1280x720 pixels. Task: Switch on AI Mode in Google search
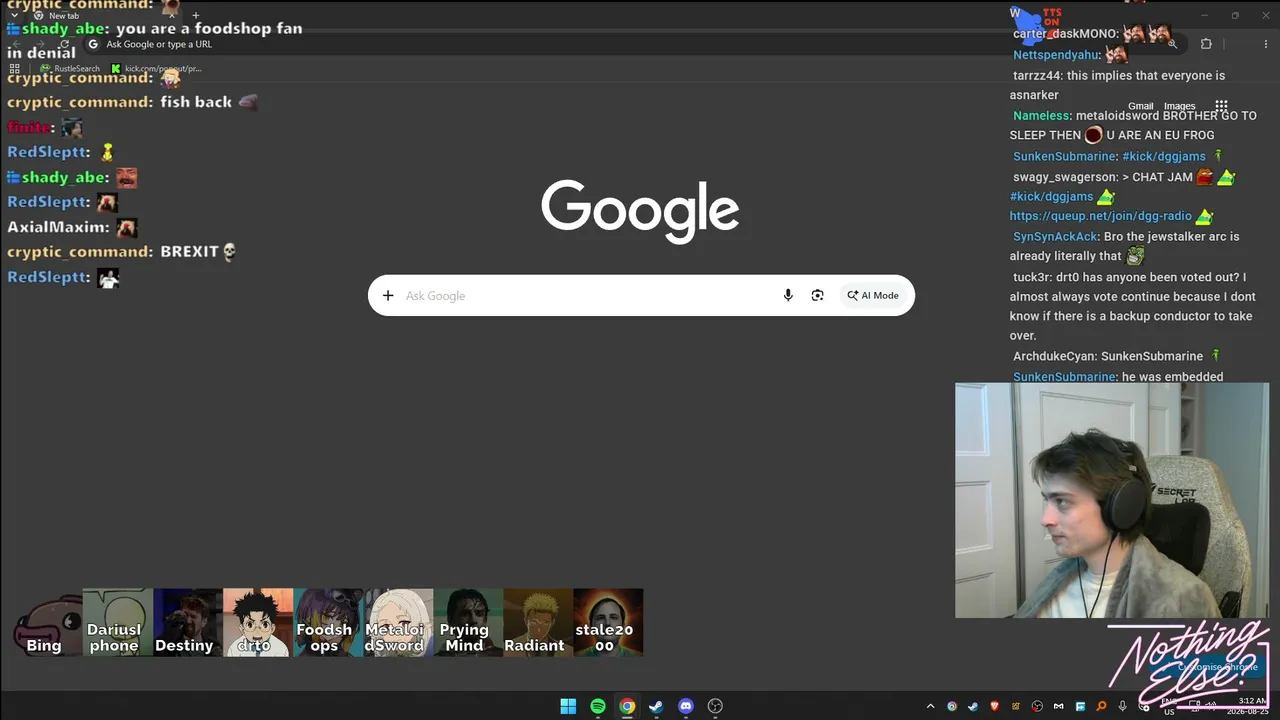click(873, 295)
